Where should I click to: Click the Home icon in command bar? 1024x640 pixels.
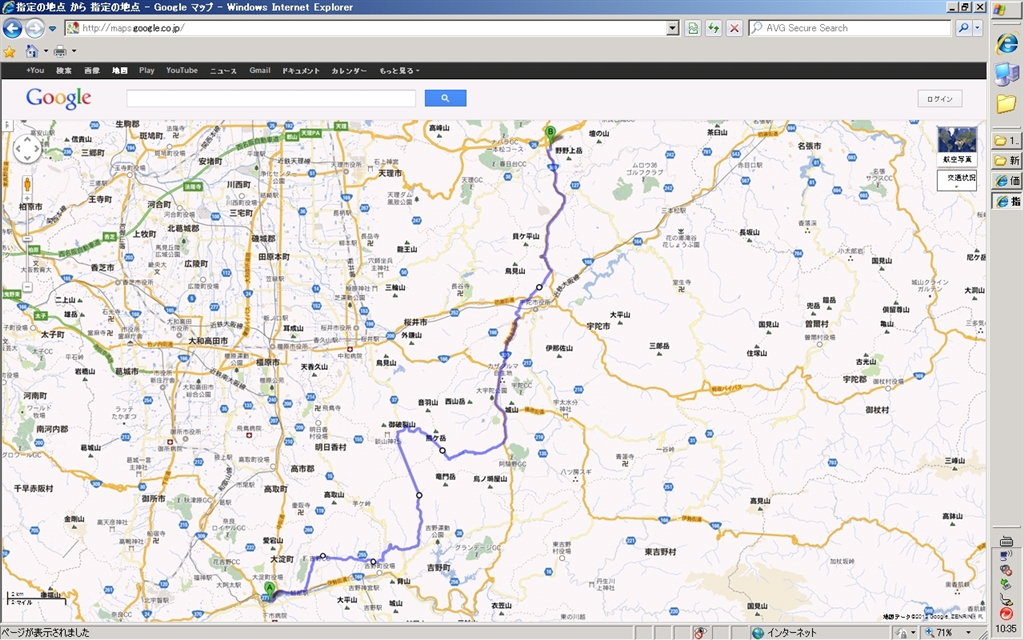[31, 51]
